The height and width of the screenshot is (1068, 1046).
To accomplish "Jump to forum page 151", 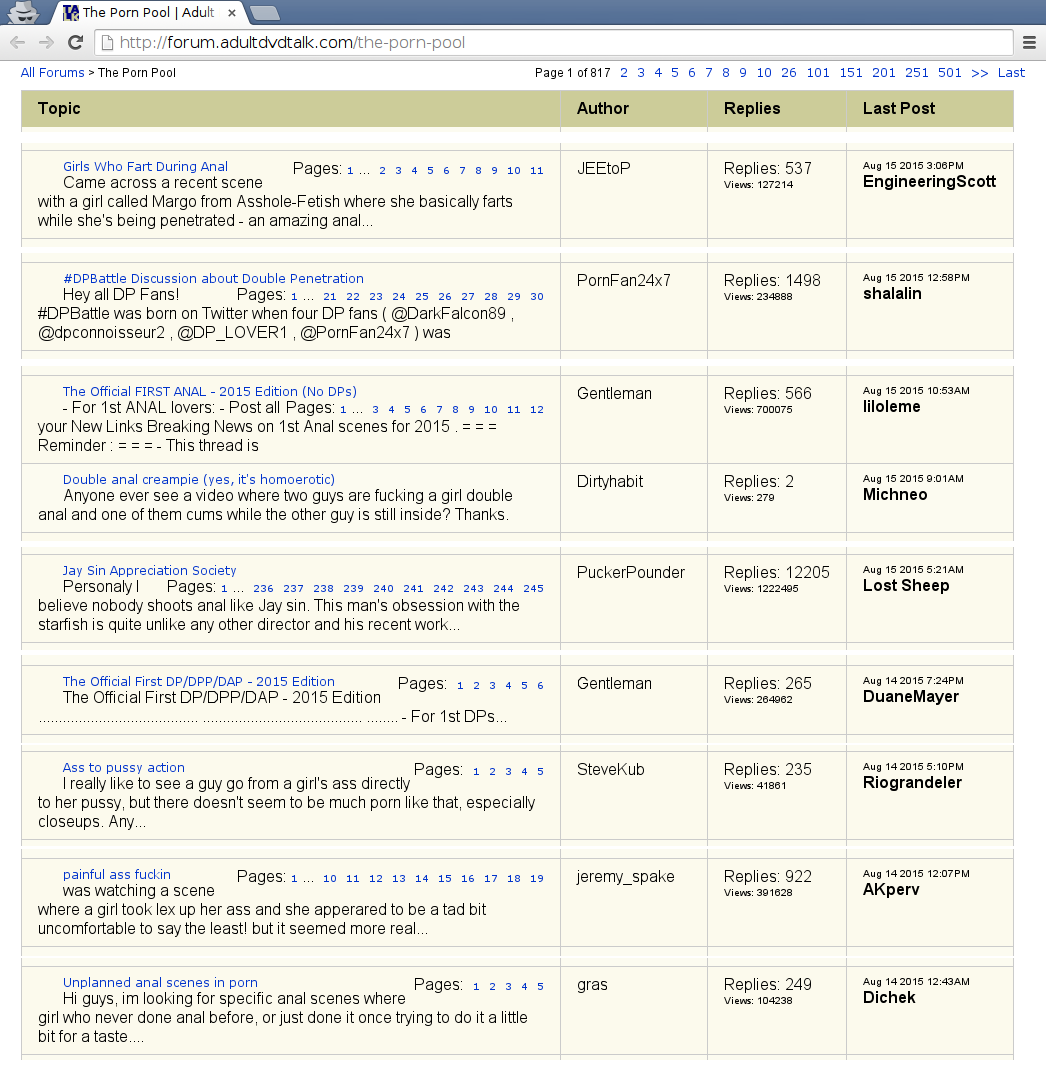I will point(851,73).
